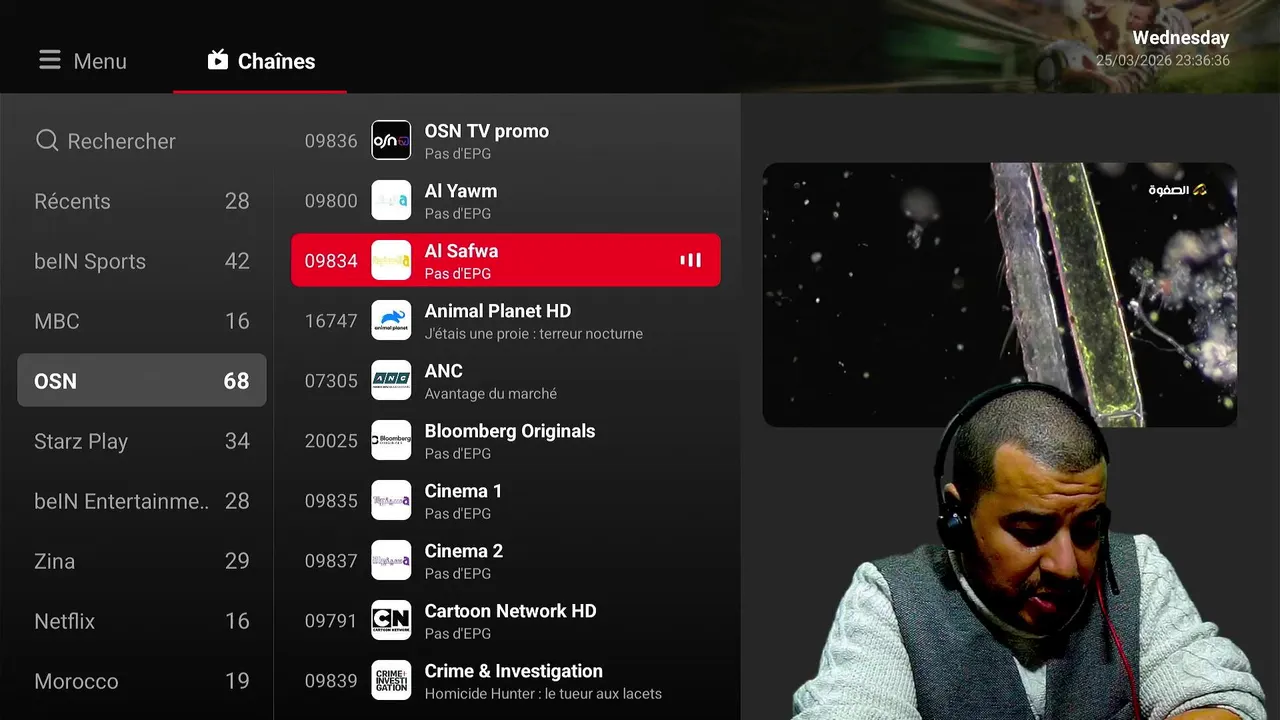Select the beIN Entertainment category
Screen dimensions: 1280x720
pyautogui.click(x=142, y=501)
